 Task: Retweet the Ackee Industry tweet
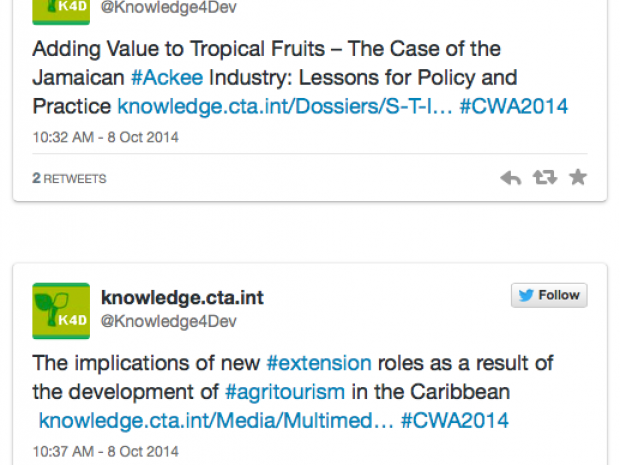[544, 178]
